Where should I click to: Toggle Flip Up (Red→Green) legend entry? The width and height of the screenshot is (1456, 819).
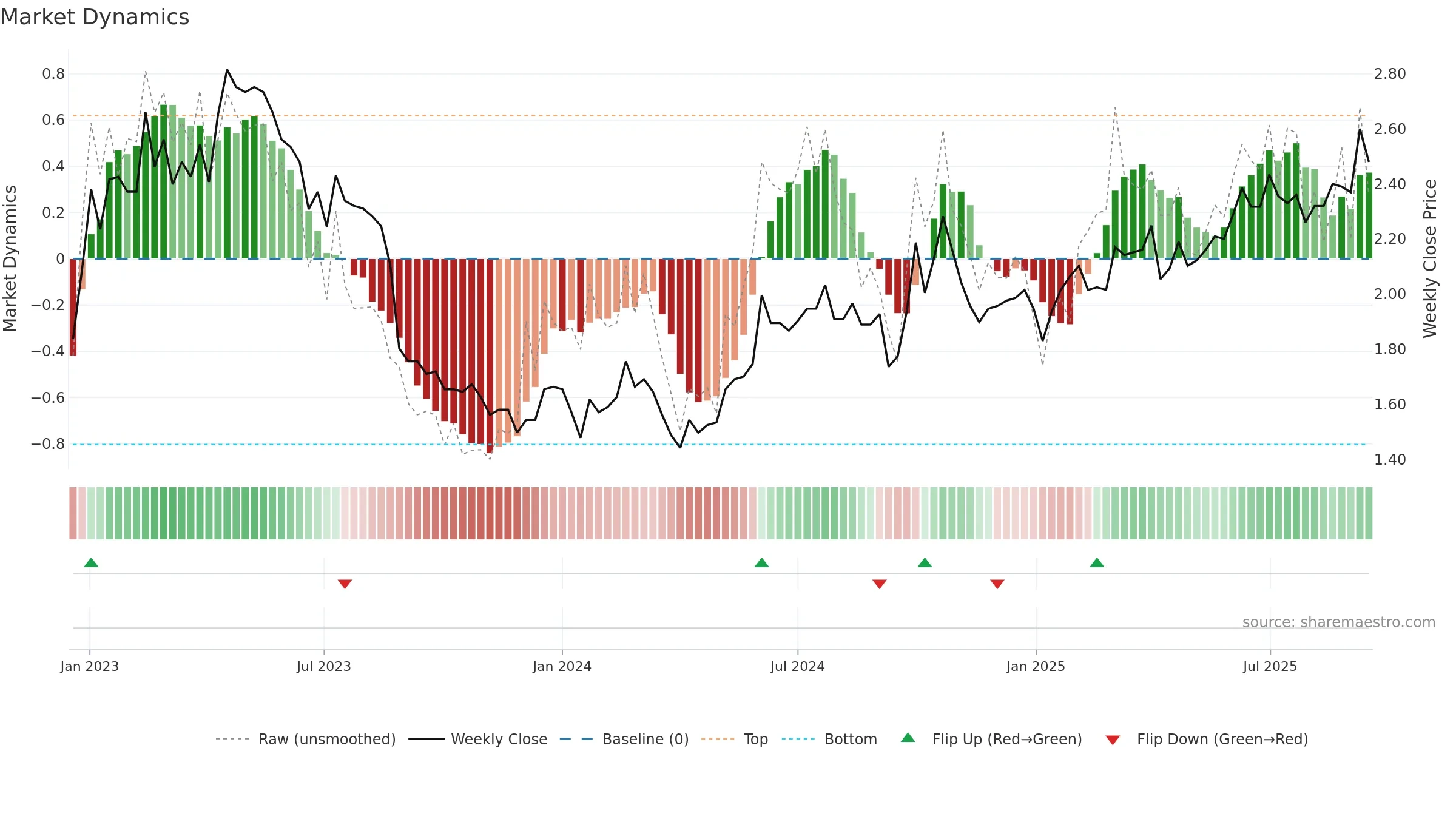991,739
